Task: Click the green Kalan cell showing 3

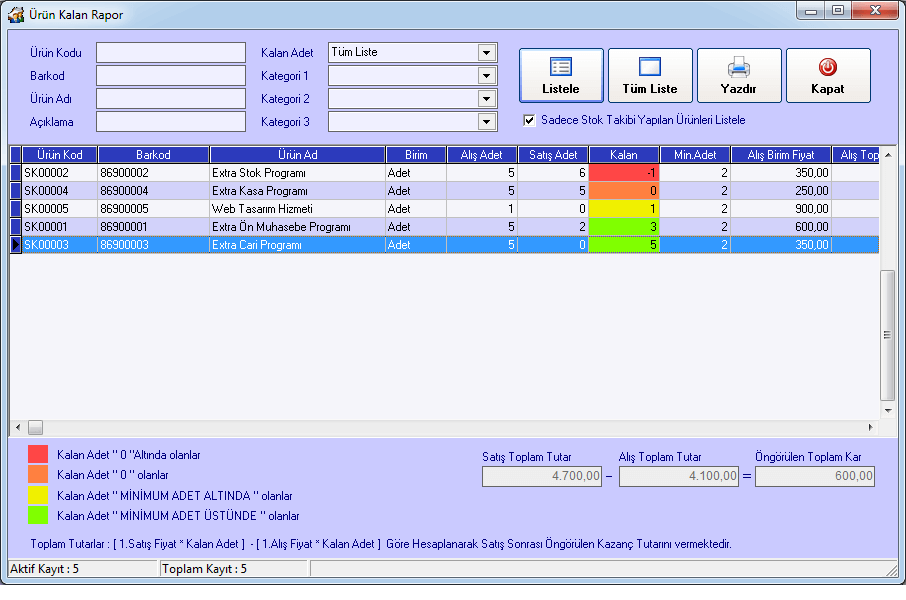Action: [x=624, y=227]
